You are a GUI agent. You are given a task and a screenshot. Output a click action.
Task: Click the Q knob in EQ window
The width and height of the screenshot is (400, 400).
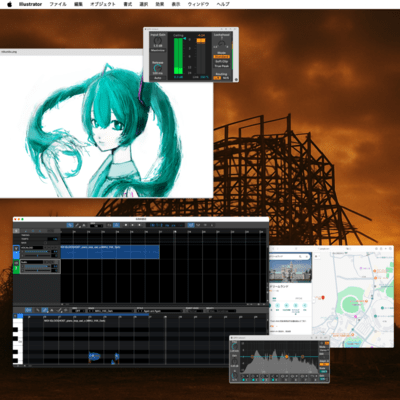click(235, 375)
